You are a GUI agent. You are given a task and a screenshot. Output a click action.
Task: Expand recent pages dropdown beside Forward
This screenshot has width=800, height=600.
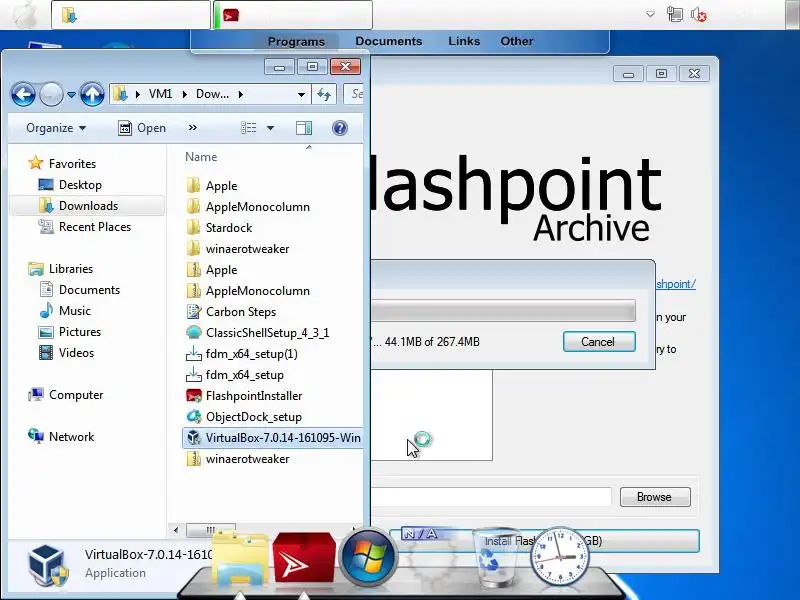(71, 94)
